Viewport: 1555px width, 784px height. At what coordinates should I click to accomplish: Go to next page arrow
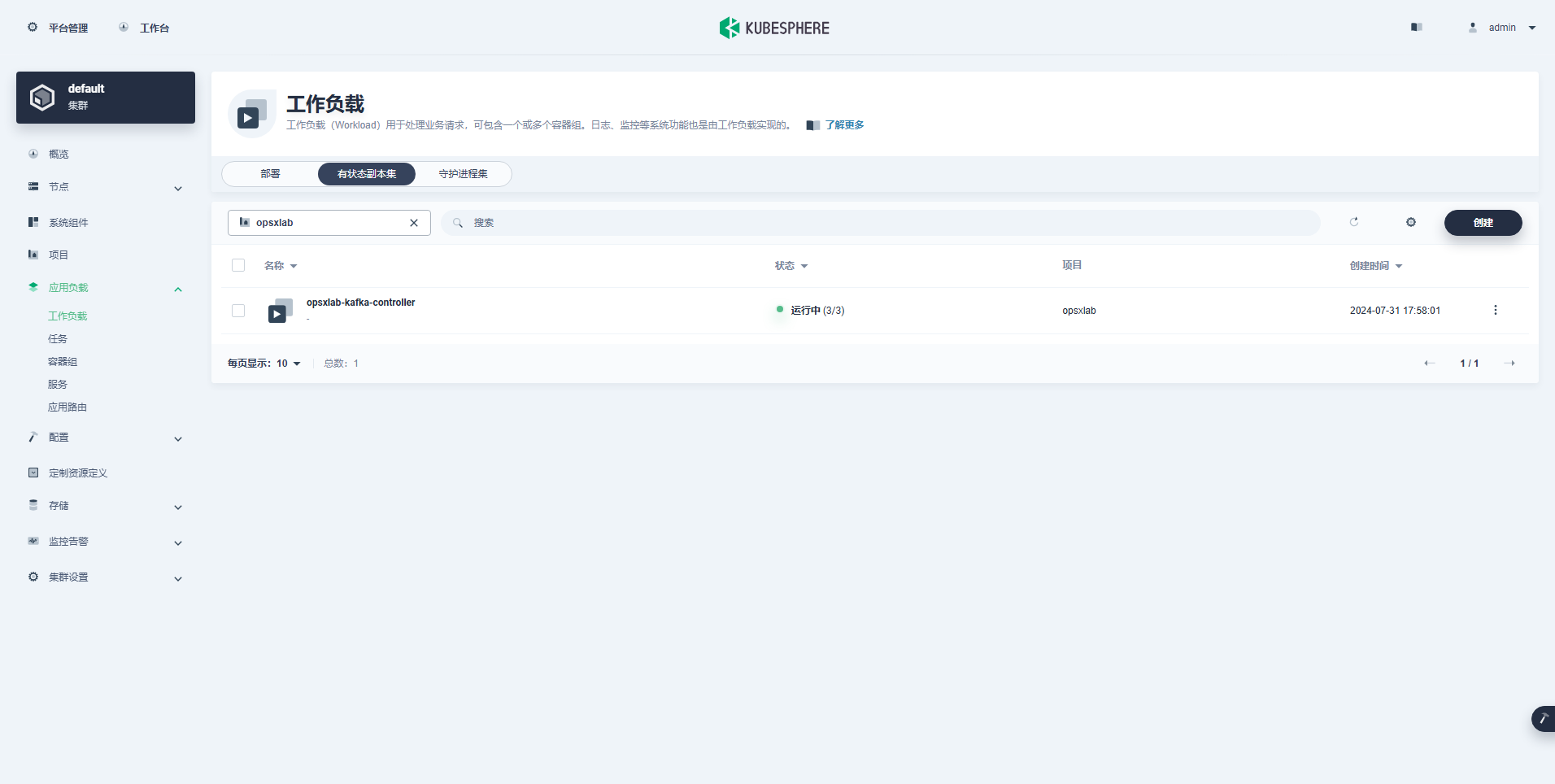point(1509,364)
